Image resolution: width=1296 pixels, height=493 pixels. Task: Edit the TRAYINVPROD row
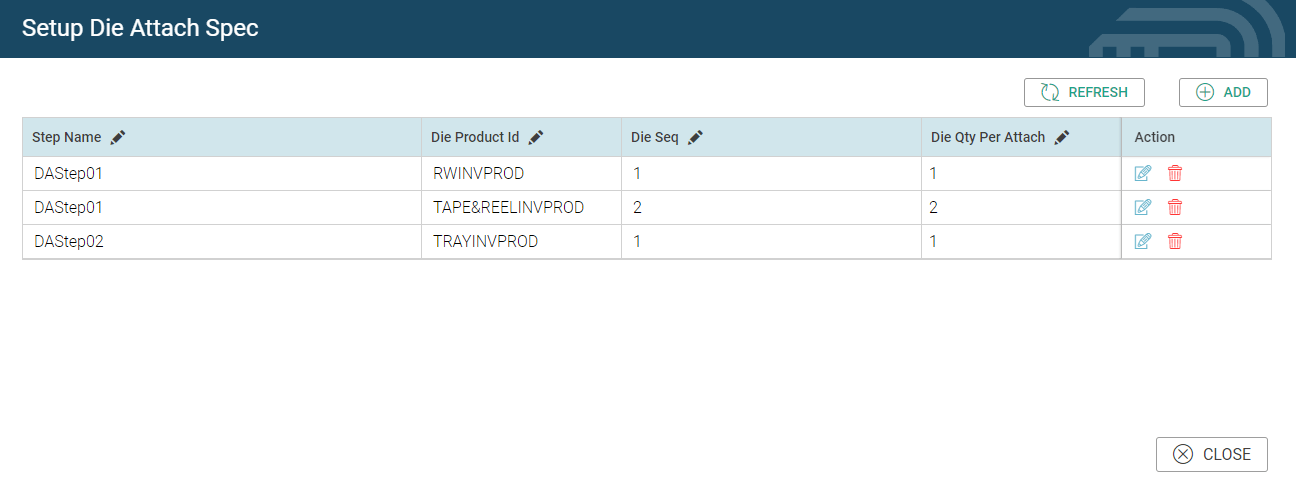[1143, 241]
